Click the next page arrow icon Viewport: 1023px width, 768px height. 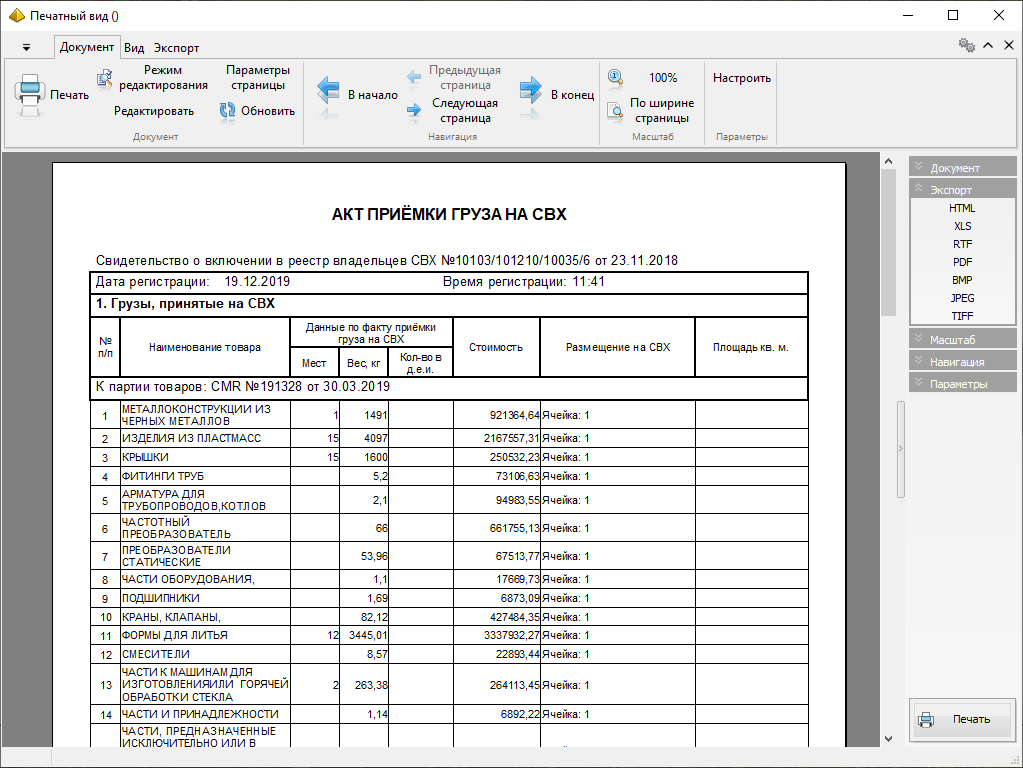tap(414, 110)
